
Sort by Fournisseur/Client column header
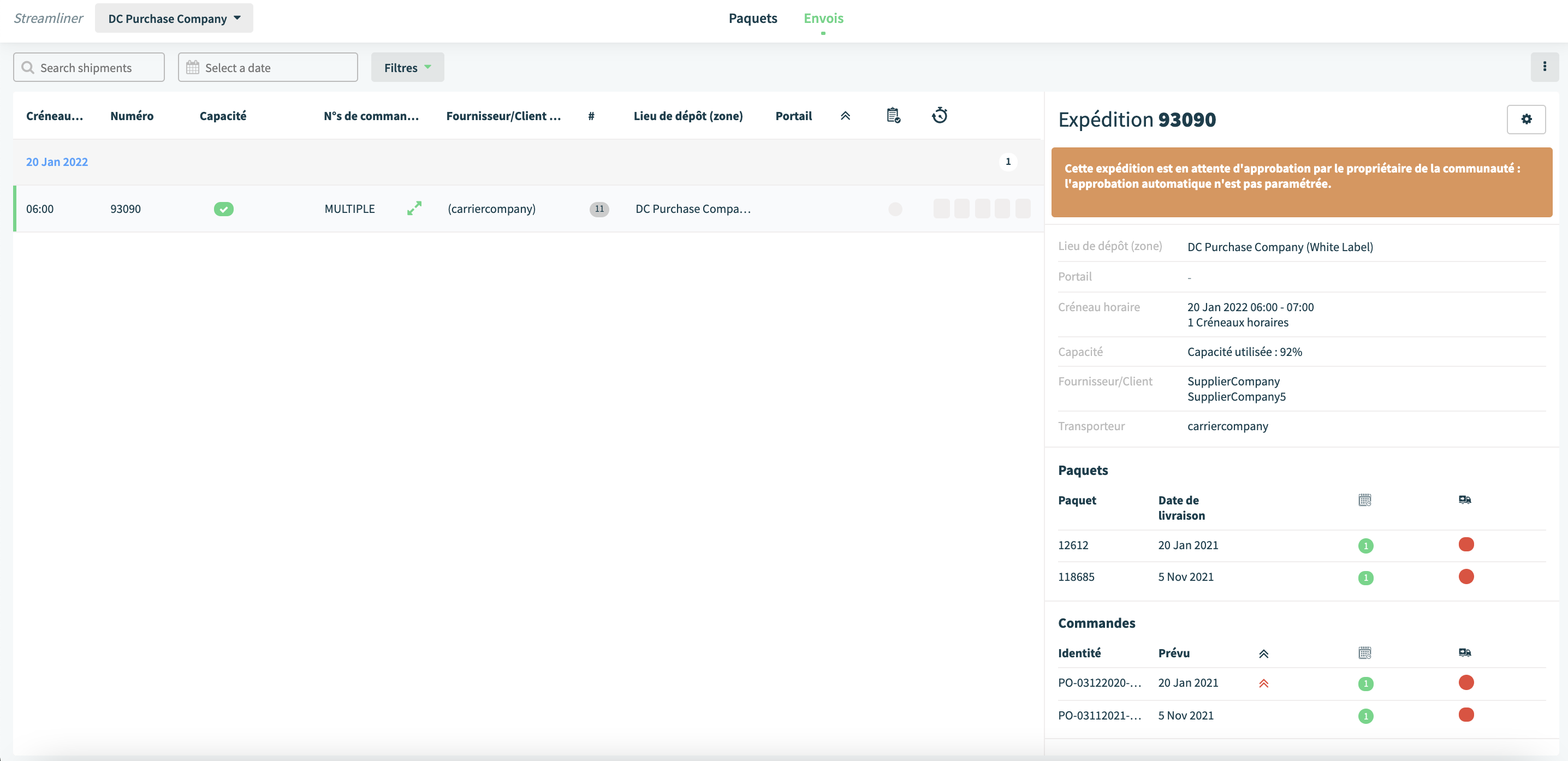pyautogui.click(x=503, y=116)
